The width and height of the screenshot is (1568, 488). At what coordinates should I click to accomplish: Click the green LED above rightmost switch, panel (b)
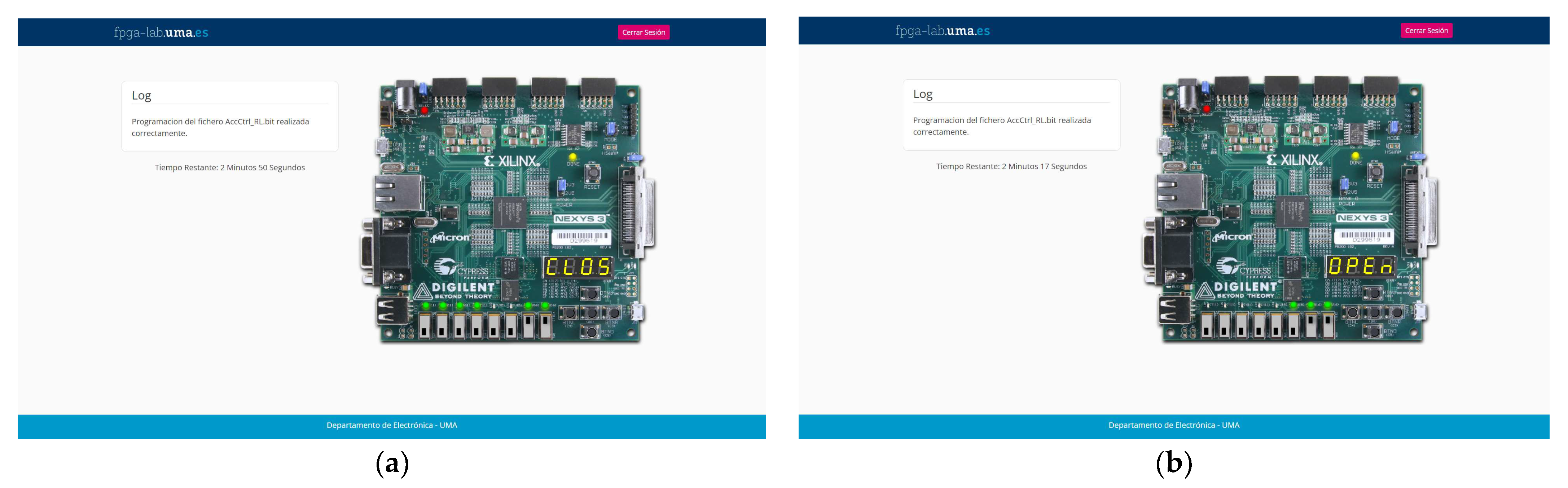pos(1327,305)
